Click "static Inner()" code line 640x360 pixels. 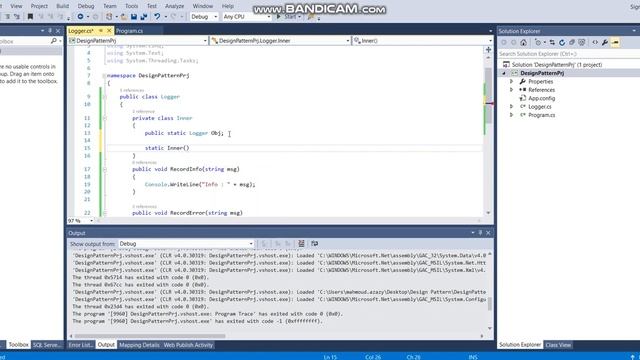point(167,148)
